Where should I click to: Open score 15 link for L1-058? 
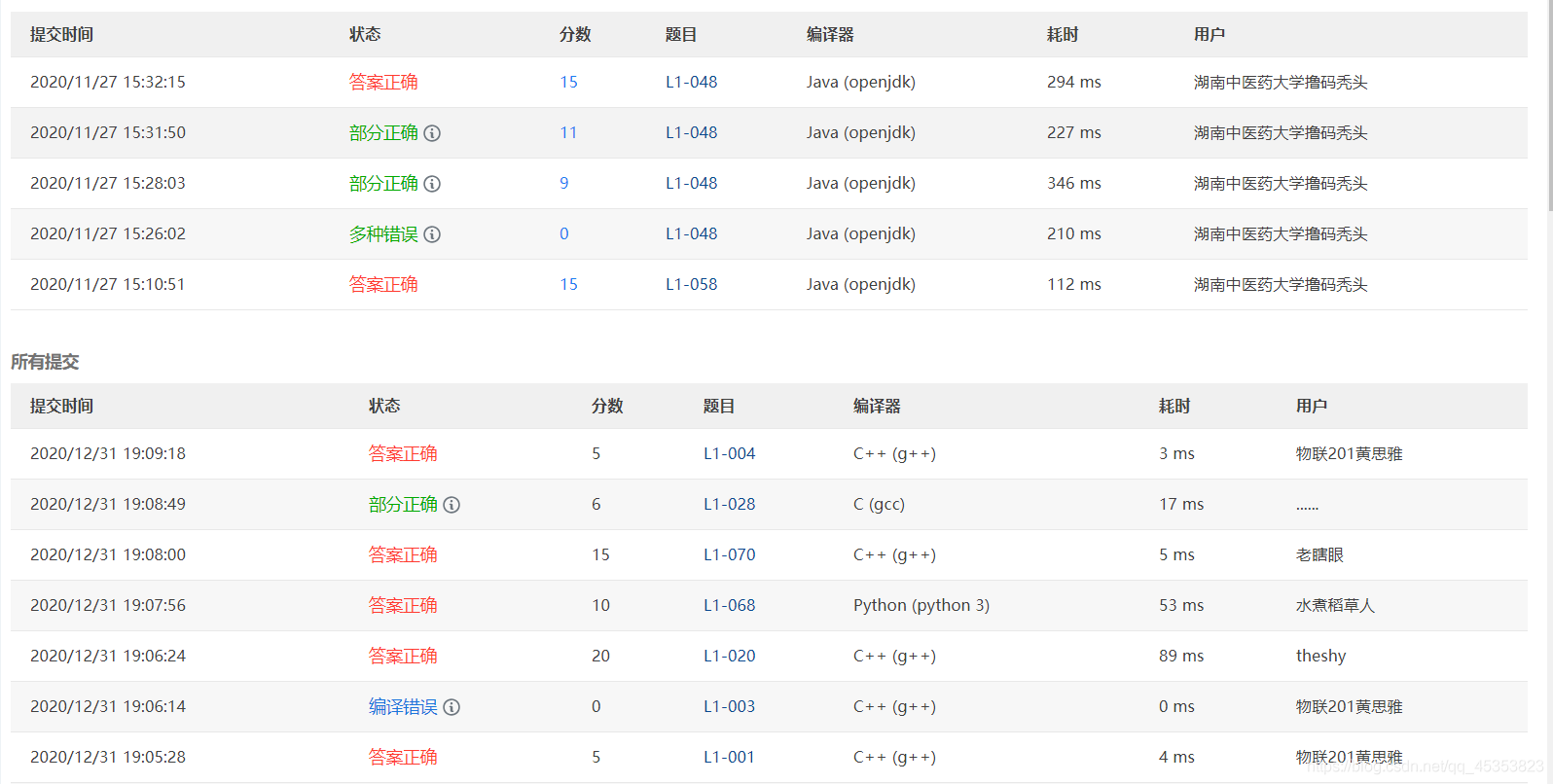pyautogui.click(x=568, y=284)
